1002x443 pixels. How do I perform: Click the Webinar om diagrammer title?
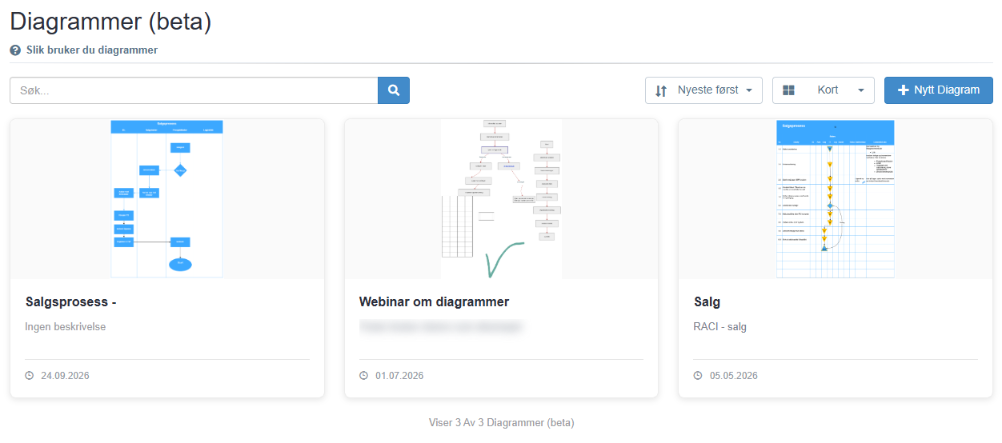(434, 302)
